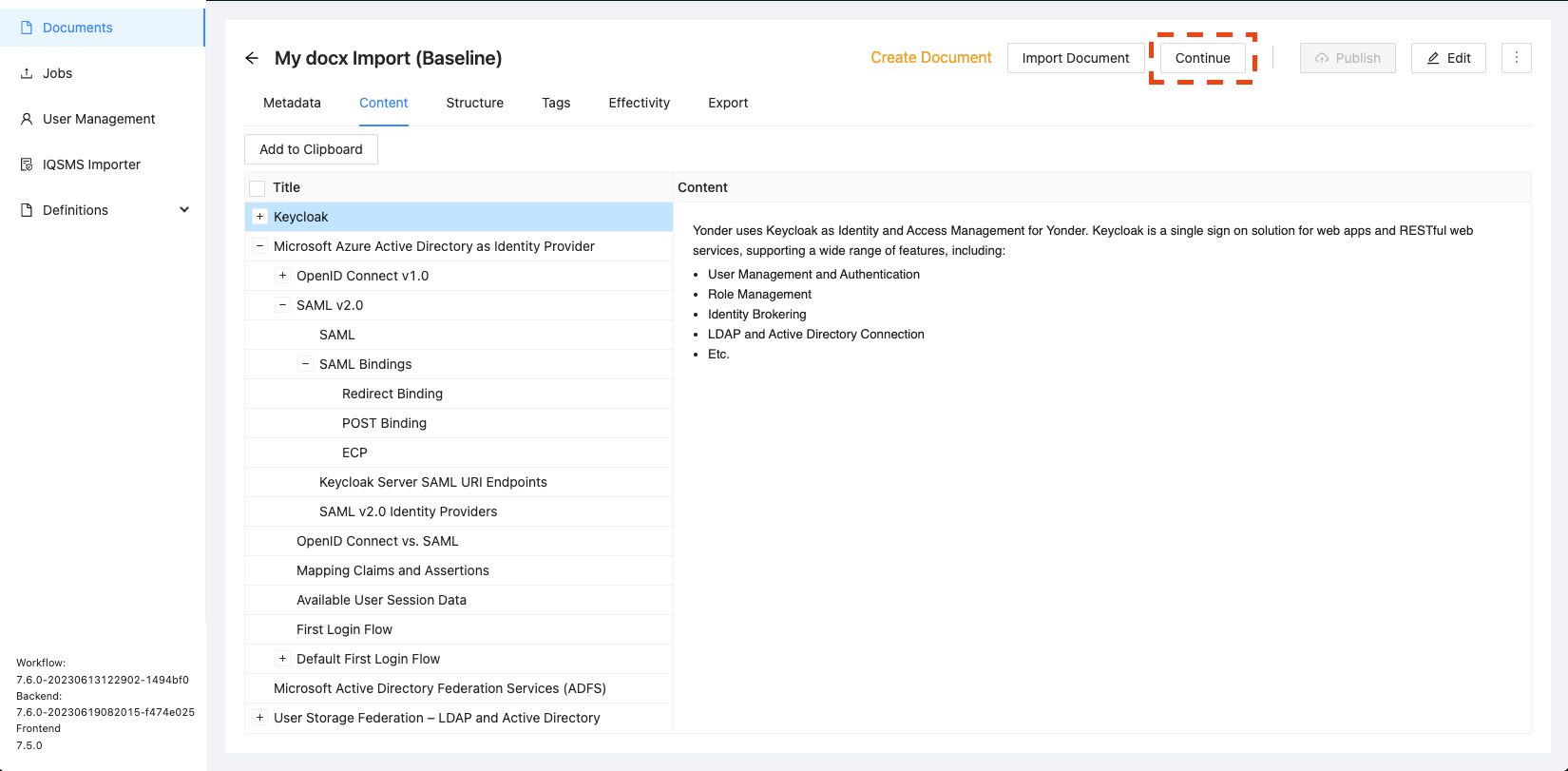Click the cloud icon on Publish button
This screenshot has width=1568, height=771.
[x=1322, y=58]
